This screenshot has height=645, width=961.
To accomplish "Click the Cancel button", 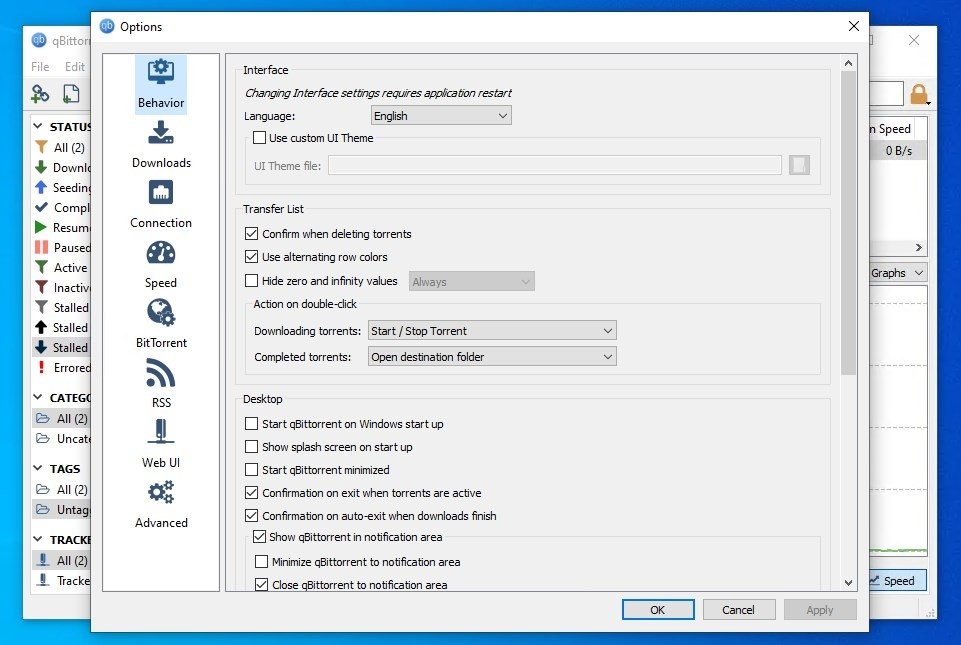I will pos(738,610).
